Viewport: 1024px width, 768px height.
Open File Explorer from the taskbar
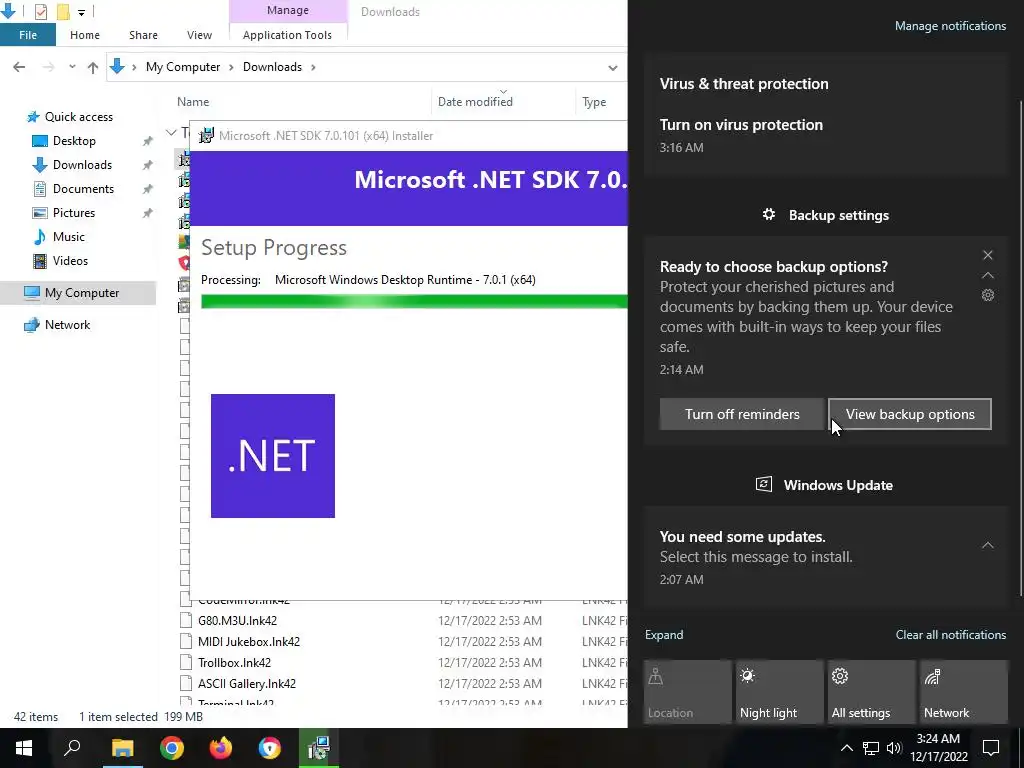(122, 748)
